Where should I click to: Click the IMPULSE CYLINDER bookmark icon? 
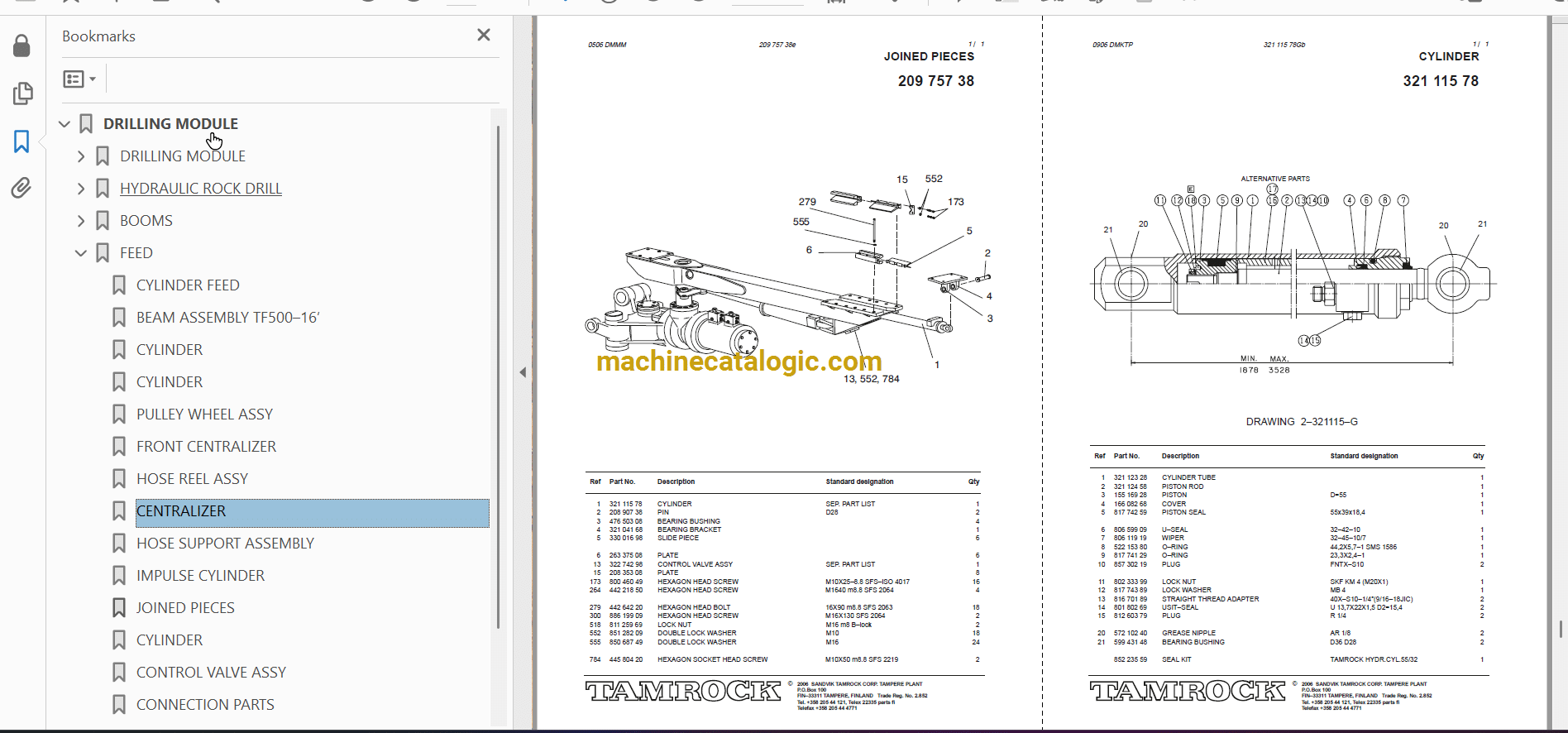[119, 576]
